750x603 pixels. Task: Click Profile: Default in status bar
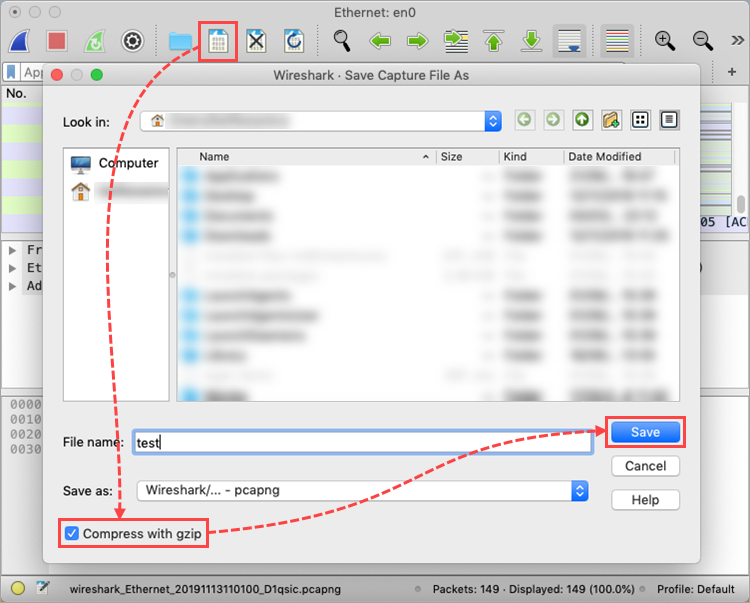(x=695, y=589)
